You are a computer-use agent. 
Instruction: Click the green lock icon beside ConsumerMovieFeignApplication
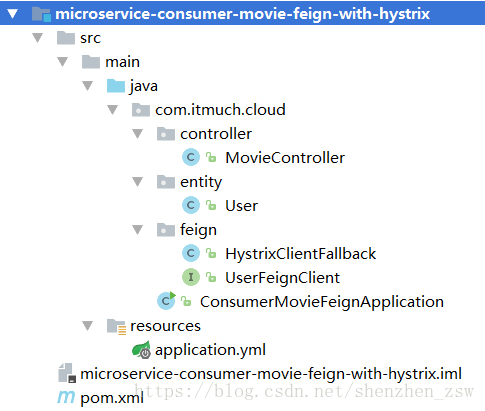click(x=186, y=301)
